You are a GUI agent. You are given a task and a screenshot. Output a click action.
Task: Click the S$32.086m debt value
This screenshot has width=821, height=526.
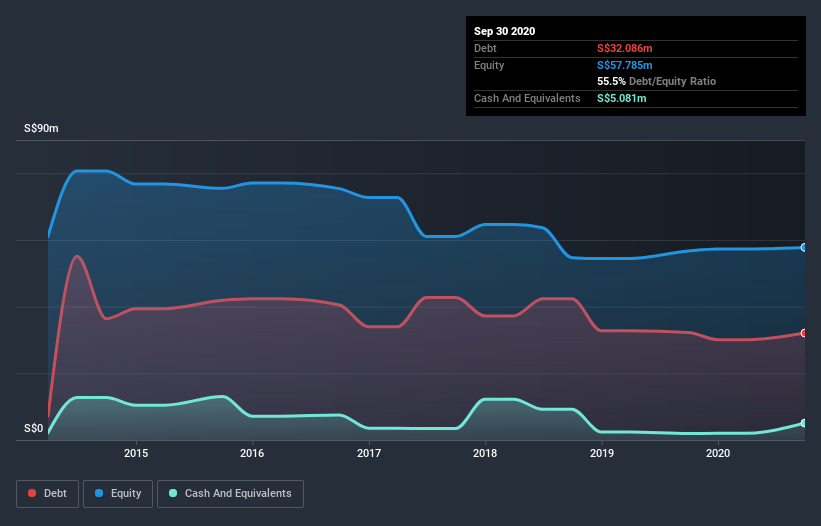coord(625,48)
